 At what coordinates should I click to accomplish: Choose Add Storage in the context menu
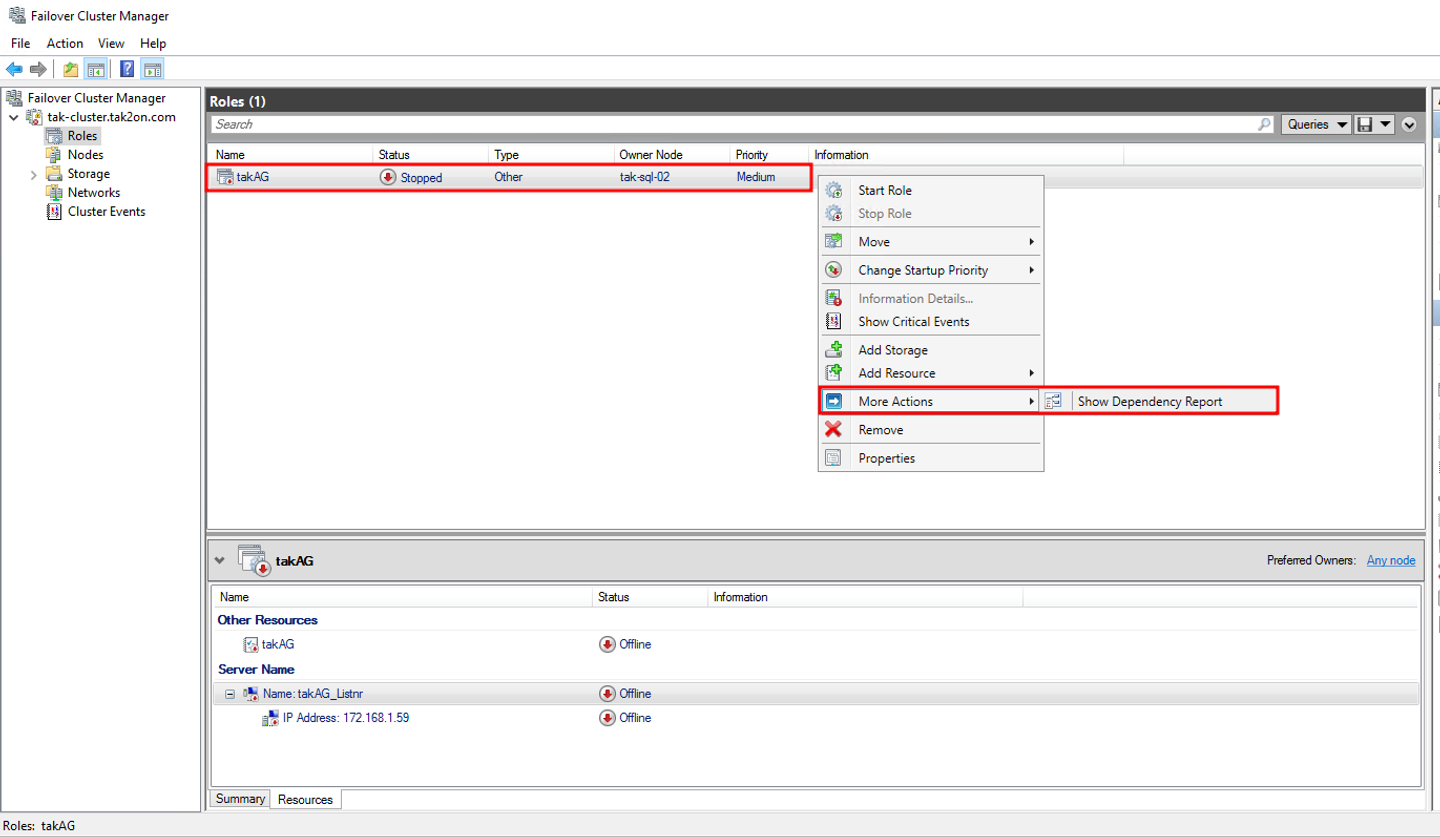tap(930, 350)
